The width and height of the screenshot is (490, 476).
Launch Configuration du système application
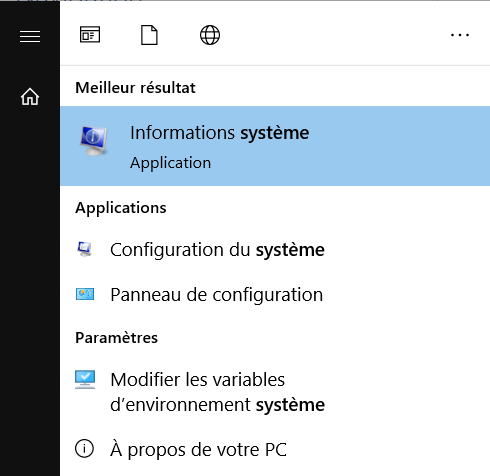tap(275, 250)
